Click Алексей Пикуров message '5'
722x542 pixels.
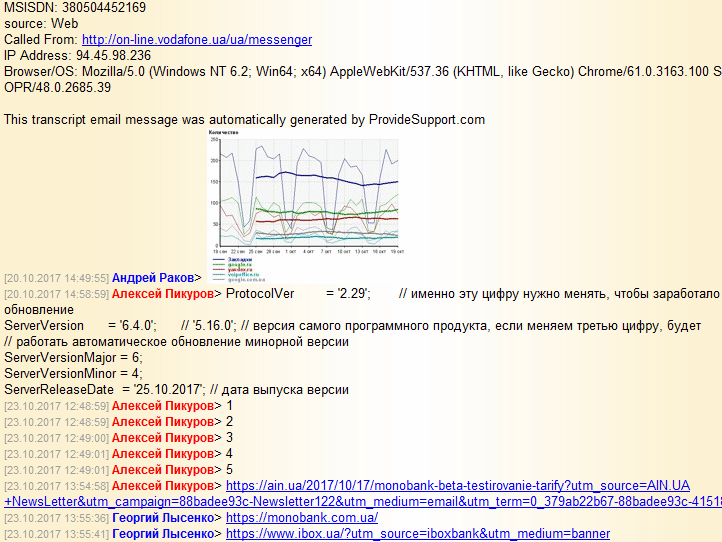(x=229, y=470)
